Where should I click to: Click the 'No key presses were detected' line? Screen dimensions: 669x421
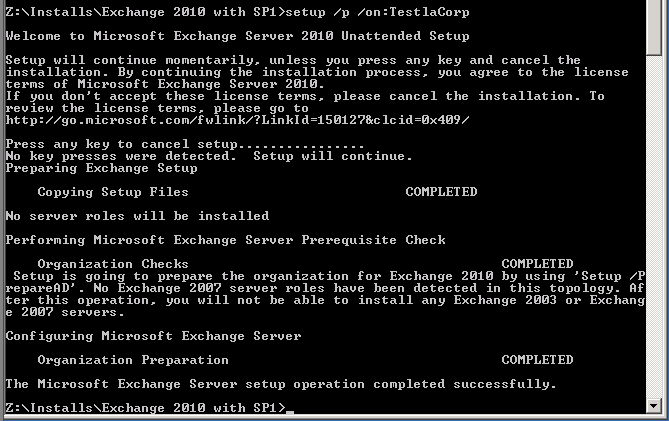pyautogui.click(x=209, y=156)
